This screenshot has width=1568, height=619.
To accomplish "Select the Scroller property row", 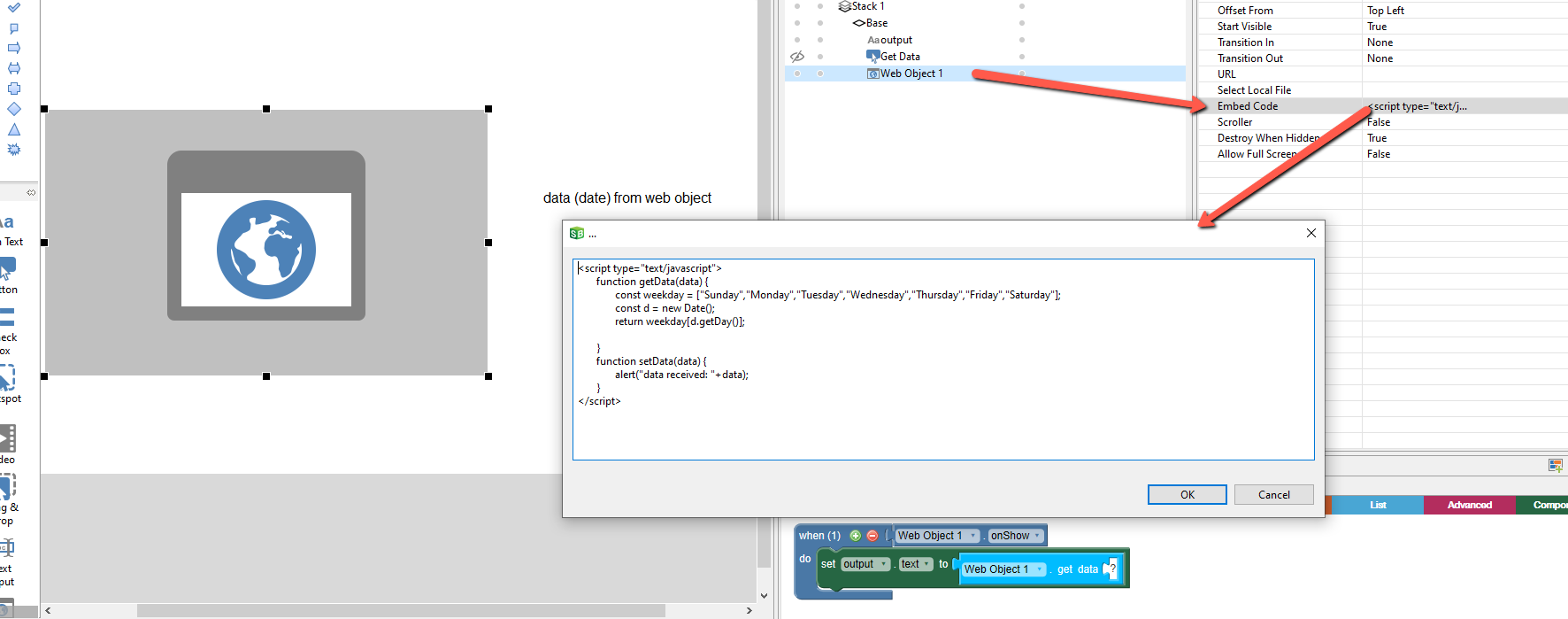I will [1382, 122].
